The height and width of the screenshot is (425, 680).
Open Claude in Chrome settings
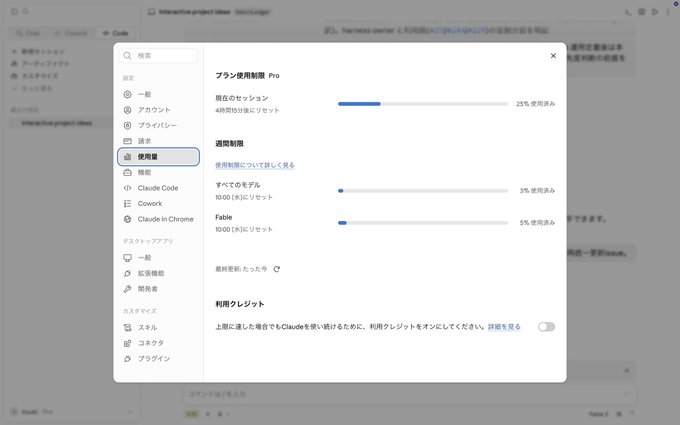pos(158,219)
